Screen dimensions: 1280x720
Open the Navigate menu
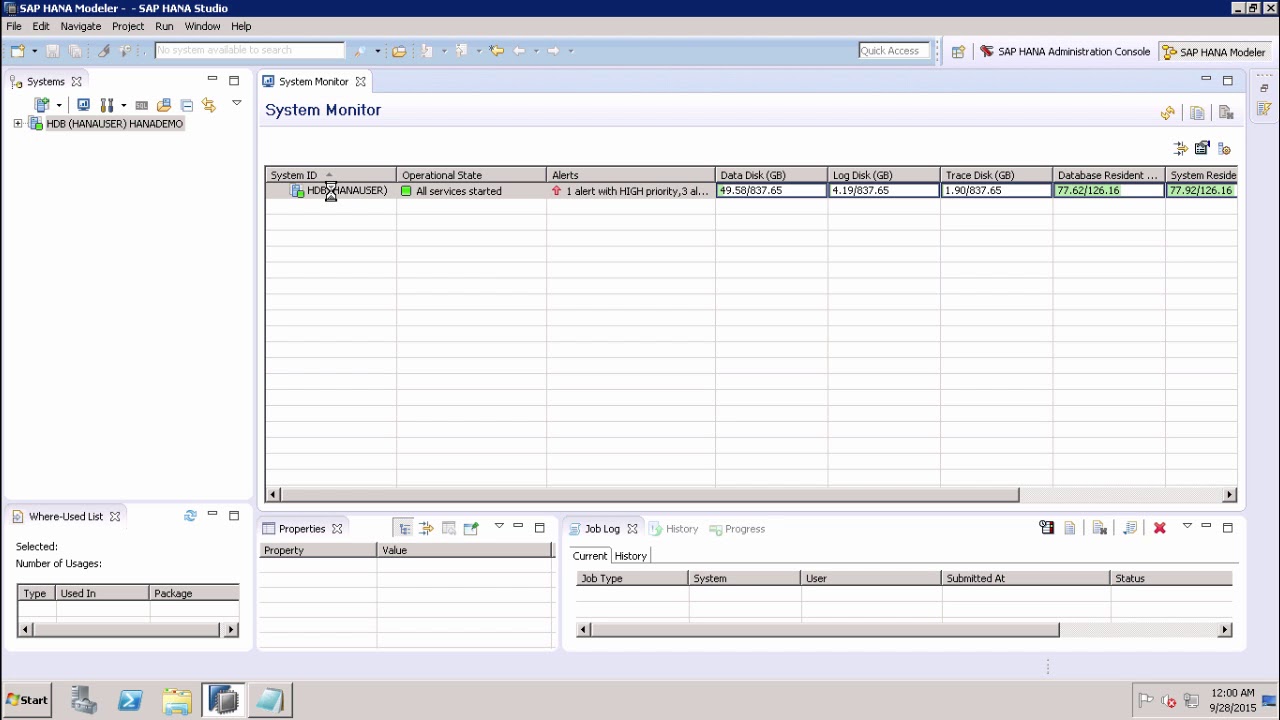[80, 26]
